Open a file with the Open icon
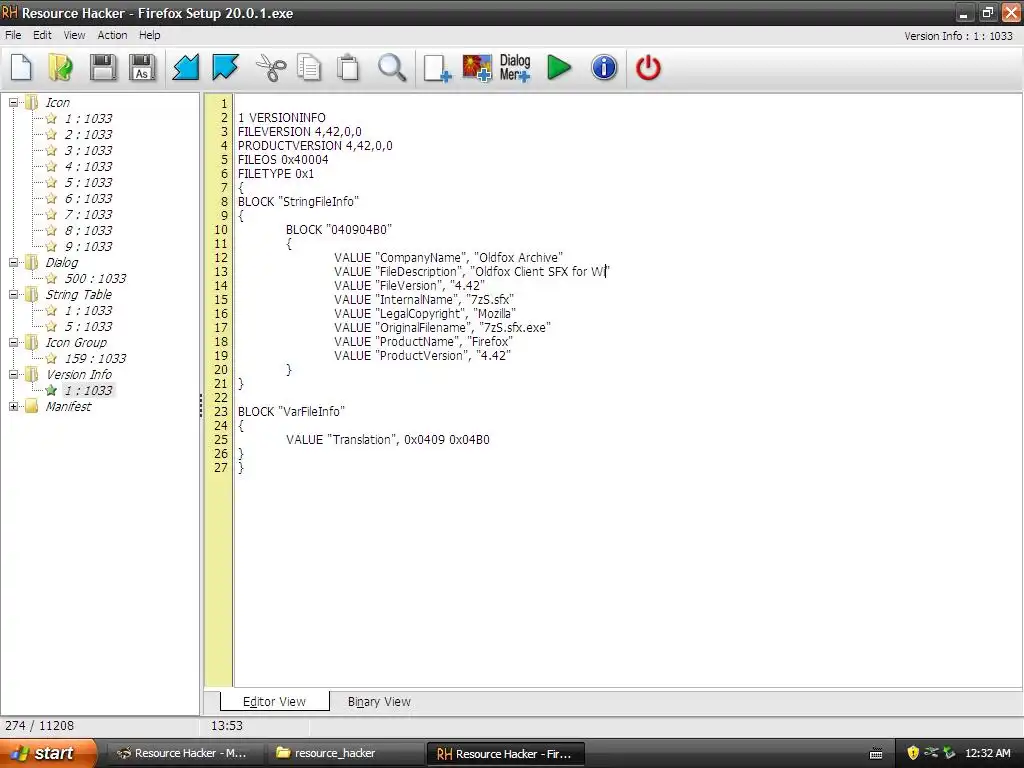Viewport: 1024px width, 768px height. pos(61,67)
